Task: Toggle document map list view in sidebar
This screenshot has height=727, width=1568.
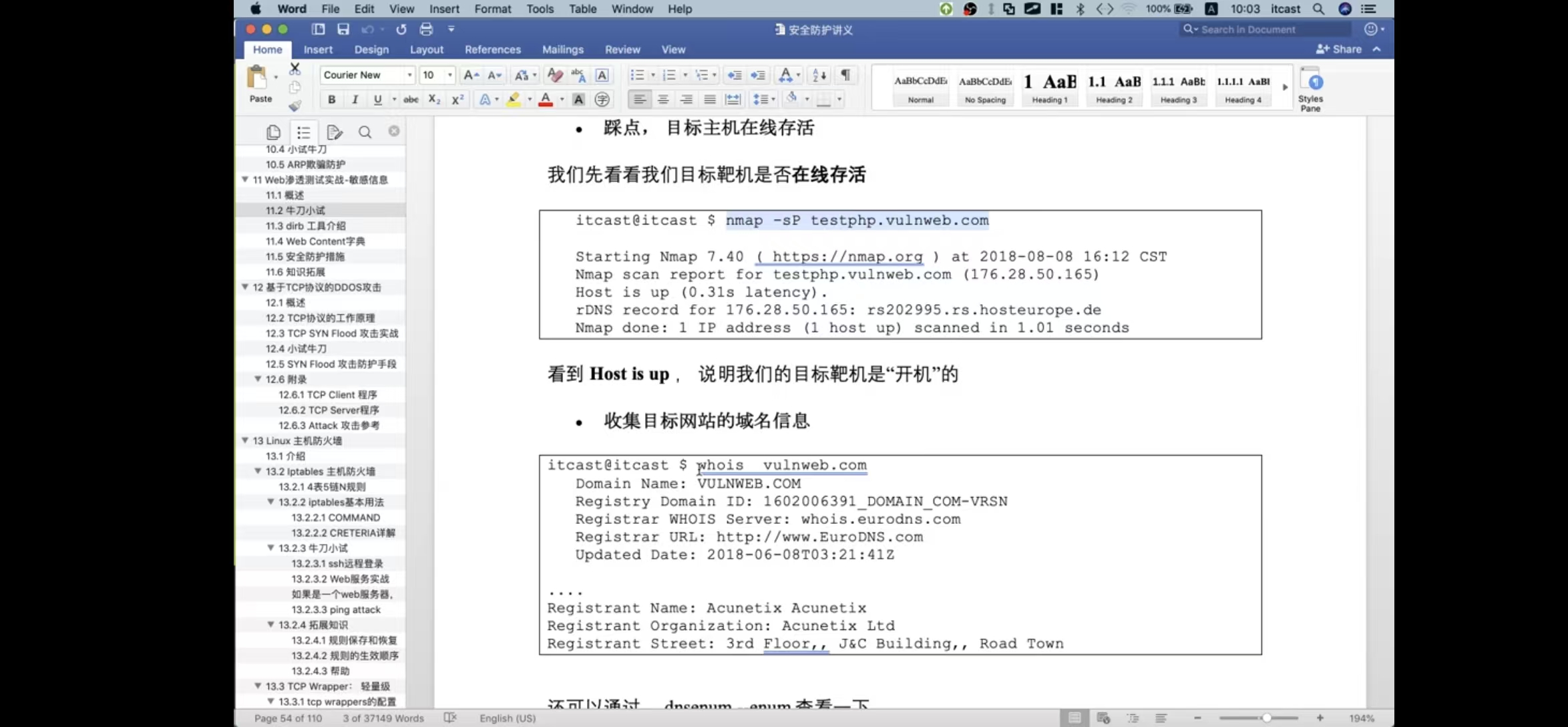Action: 304,132
